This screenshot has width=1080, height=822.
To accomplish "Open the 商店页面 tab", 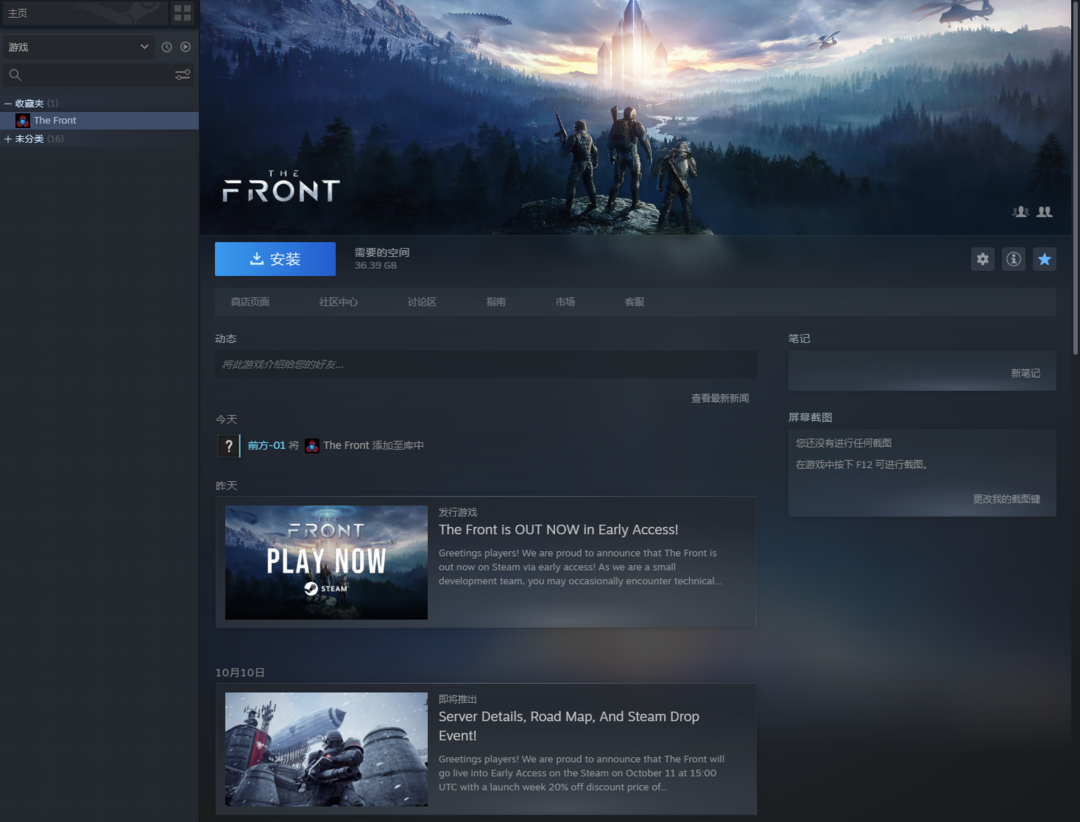I will (250, 302).
